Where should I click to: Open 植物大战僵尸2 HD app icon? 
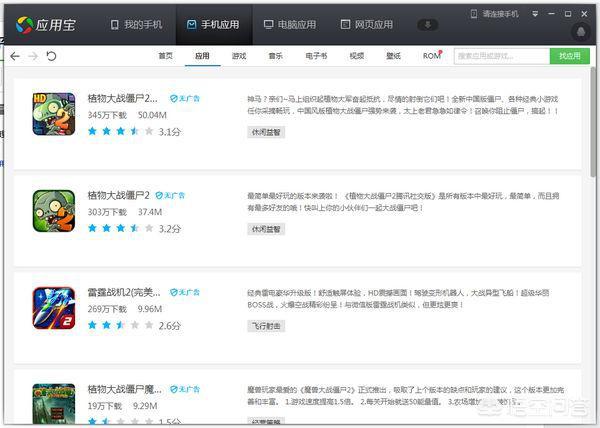coord(54,114)
